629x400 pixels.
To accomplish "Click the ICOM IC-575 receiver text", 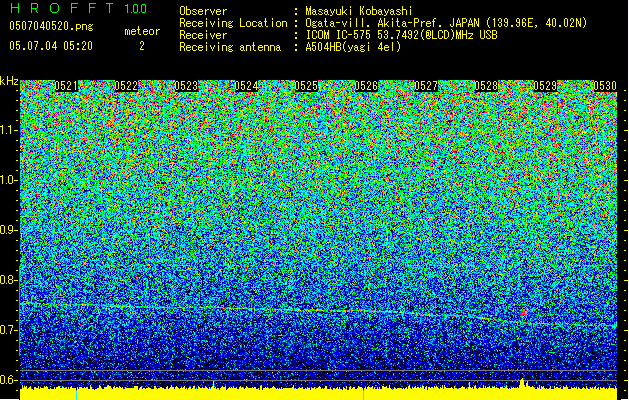I will [401, 35].
